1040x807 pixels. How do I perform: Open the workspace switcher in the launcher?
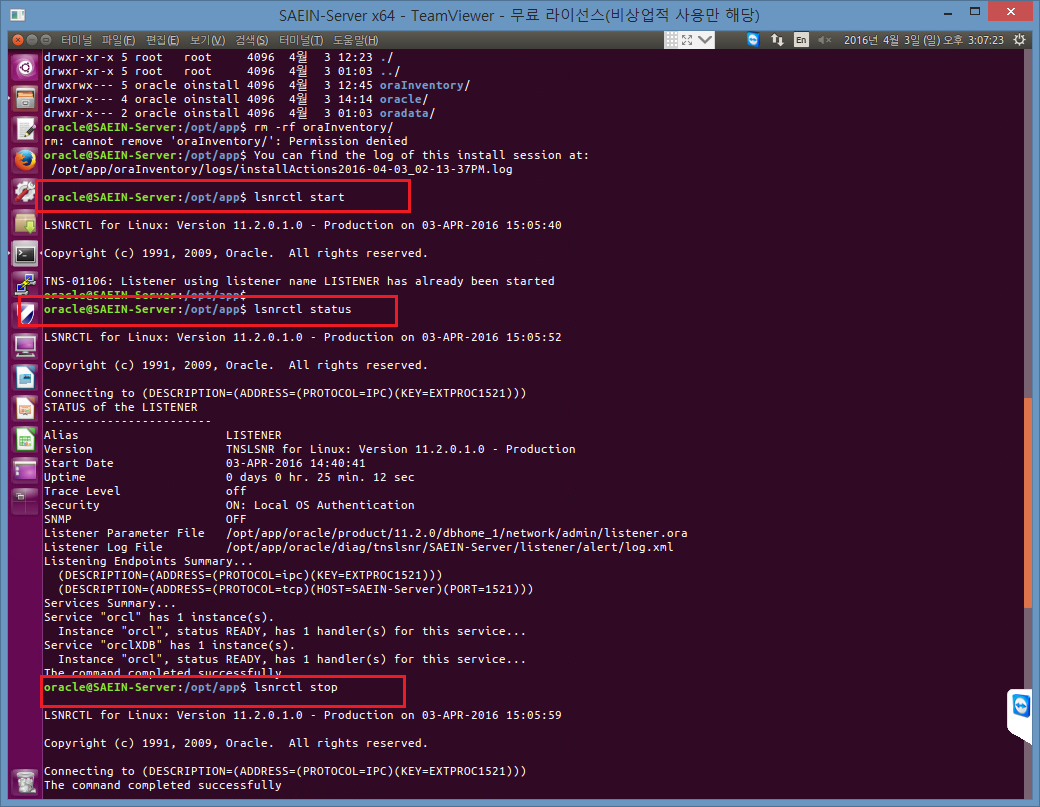[x=25, y=502]
